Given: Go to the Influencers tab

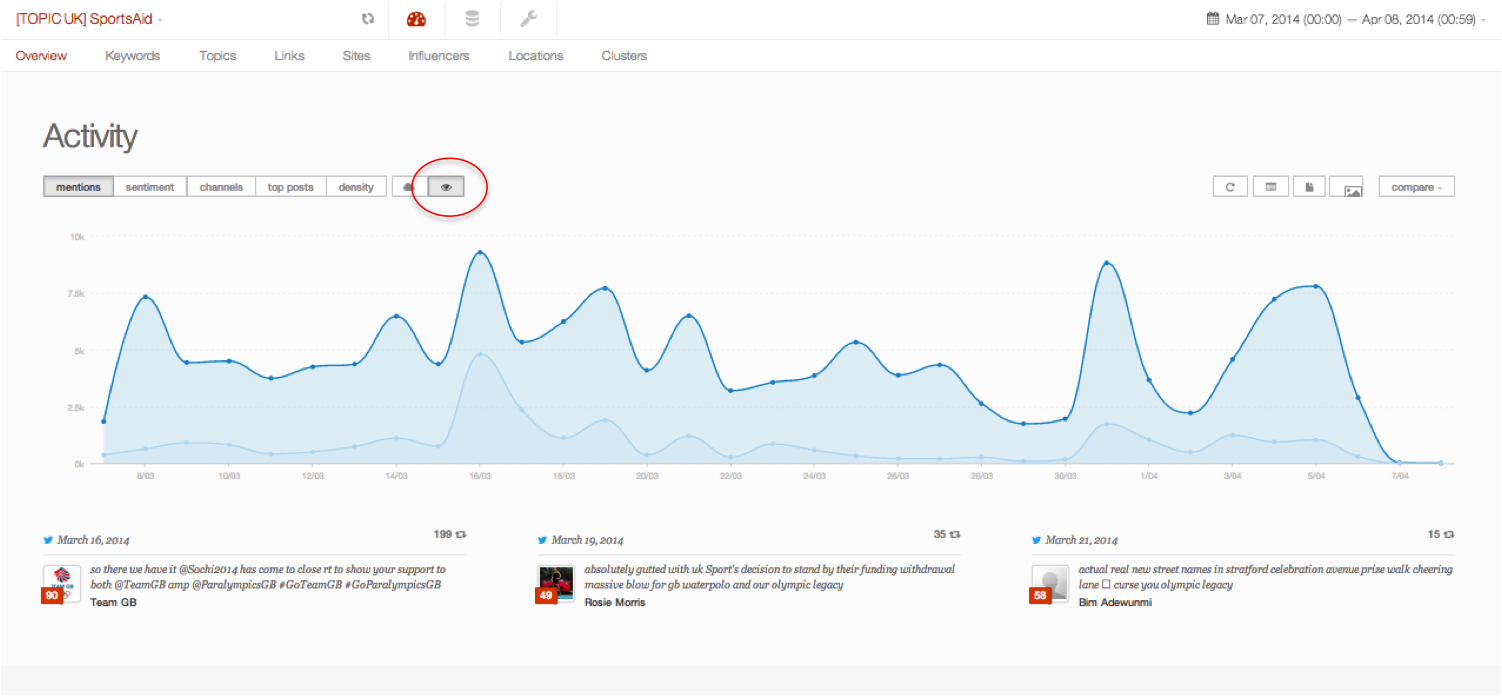Looking at the screenshot, I should 438,56.
